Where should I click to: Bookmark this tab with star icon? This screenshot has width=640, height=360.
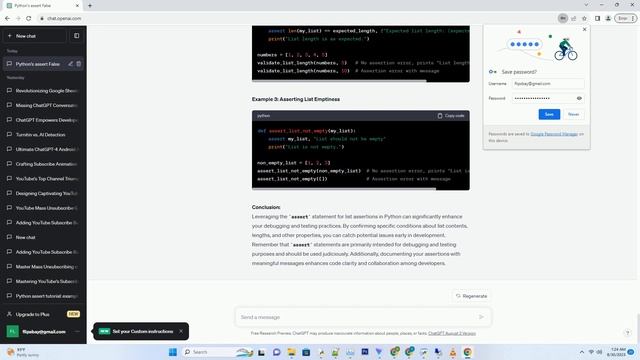click(584, 18)
